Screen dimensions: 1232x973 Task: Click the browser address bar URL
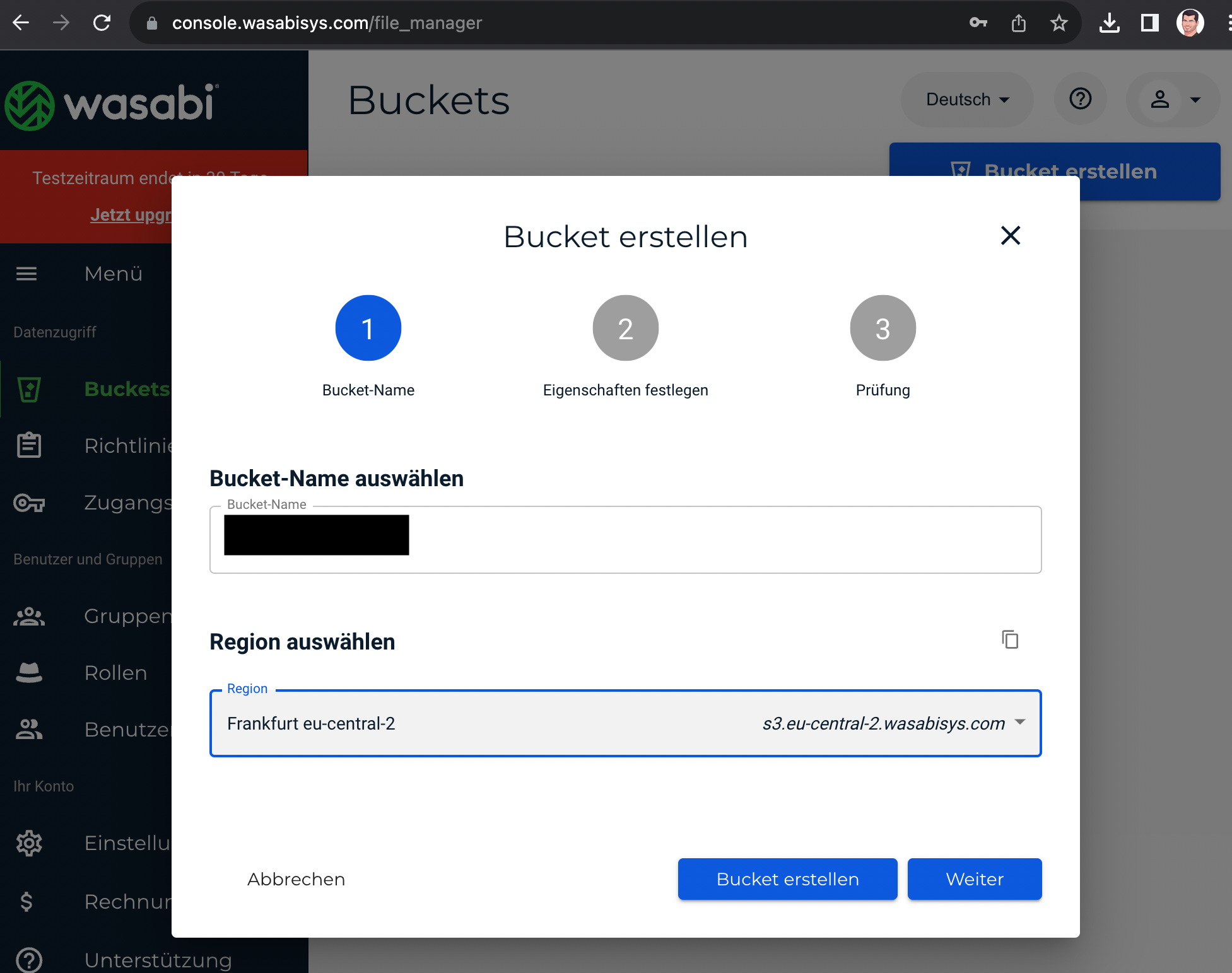pos(327,23)
